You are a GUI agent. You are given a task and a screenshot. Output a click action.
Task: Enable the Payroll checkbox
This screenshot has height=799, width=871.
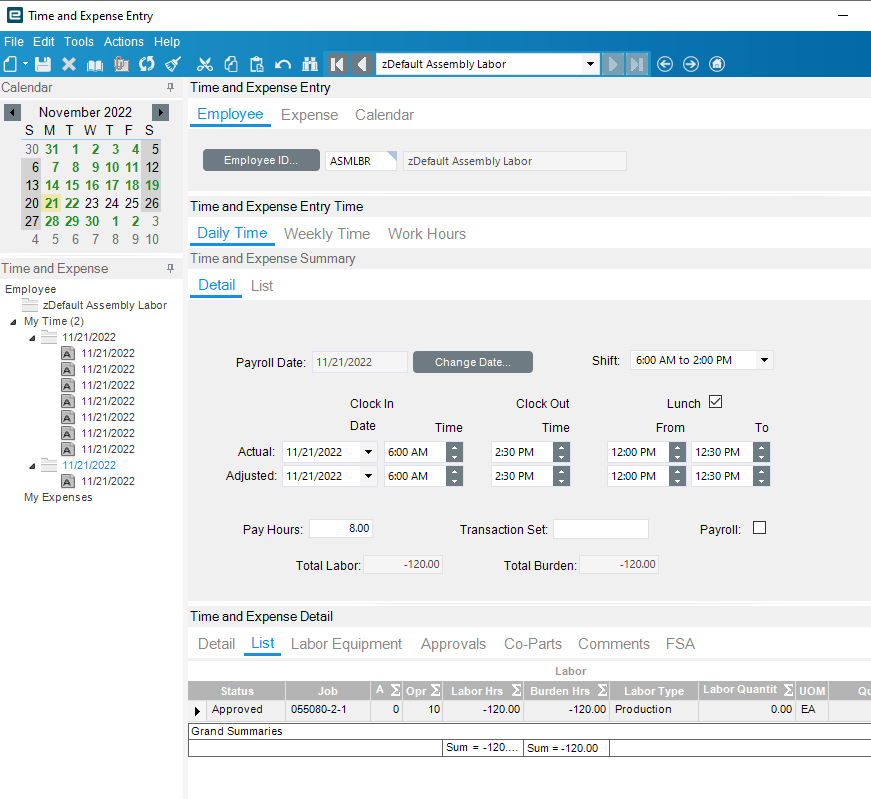tap(759, 528)
